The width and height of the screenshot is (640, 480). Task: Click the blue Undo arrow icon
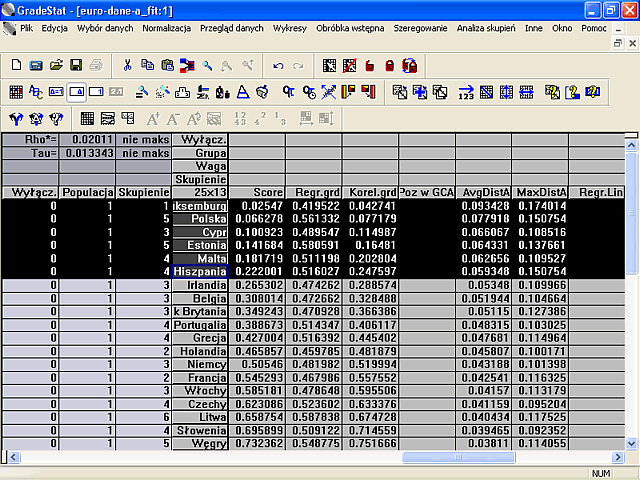[278, 66]
